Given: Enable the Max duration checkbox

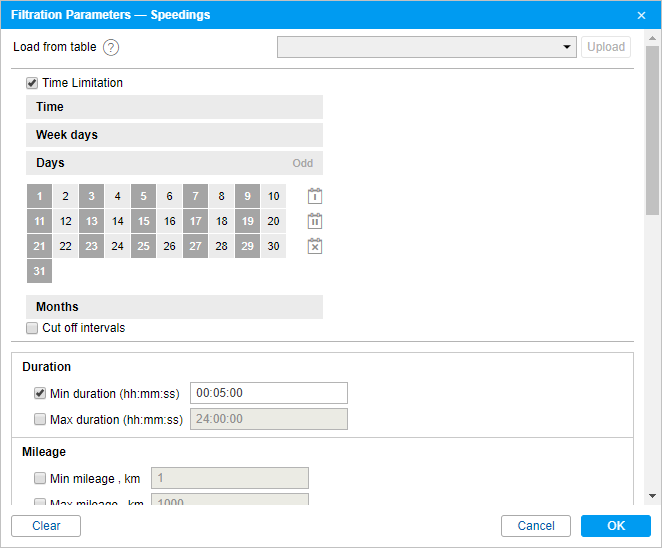Looking at the screenshot, I should pos(40,419).
